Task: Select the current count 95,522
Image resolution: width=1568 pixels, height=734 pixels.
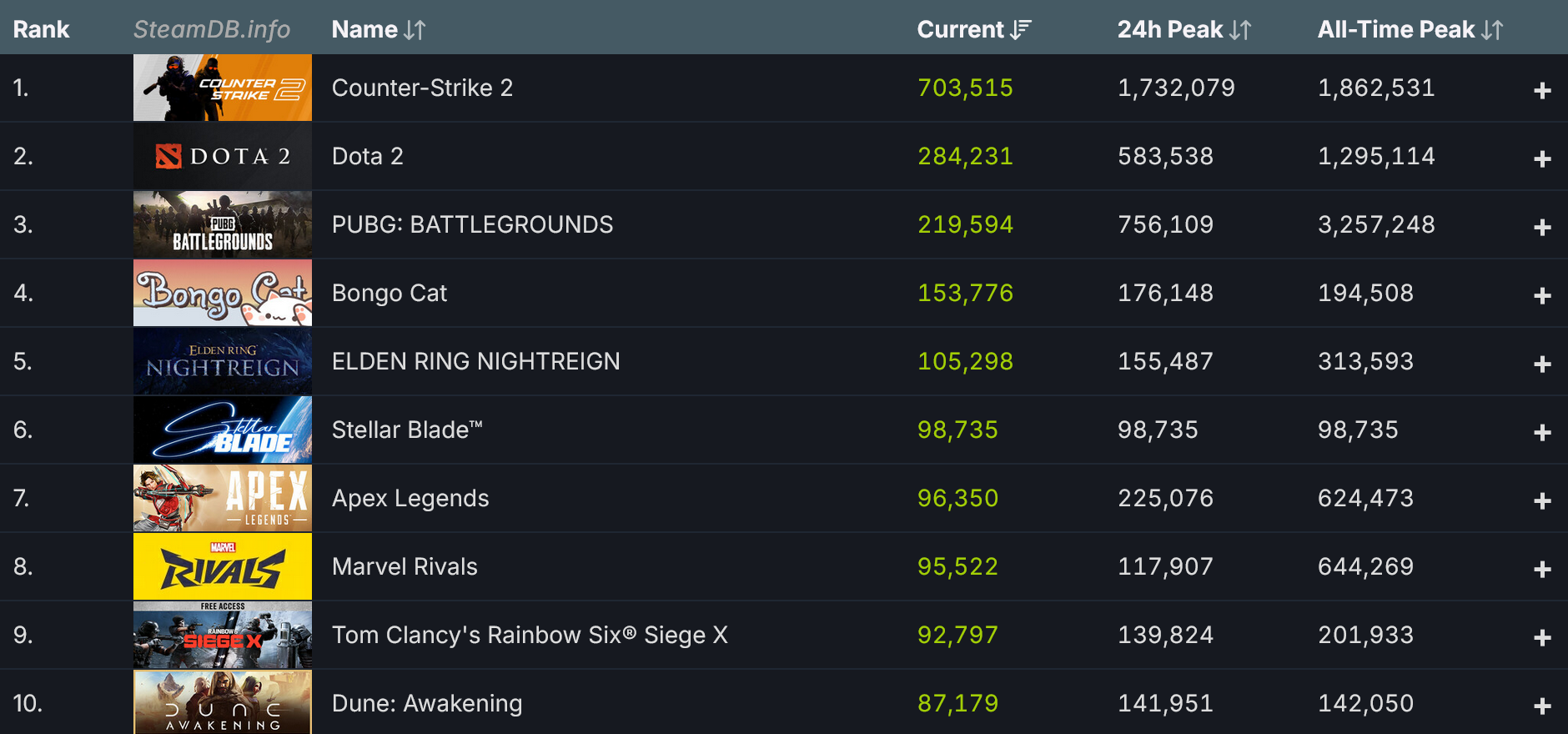Action: coord(957,567)
